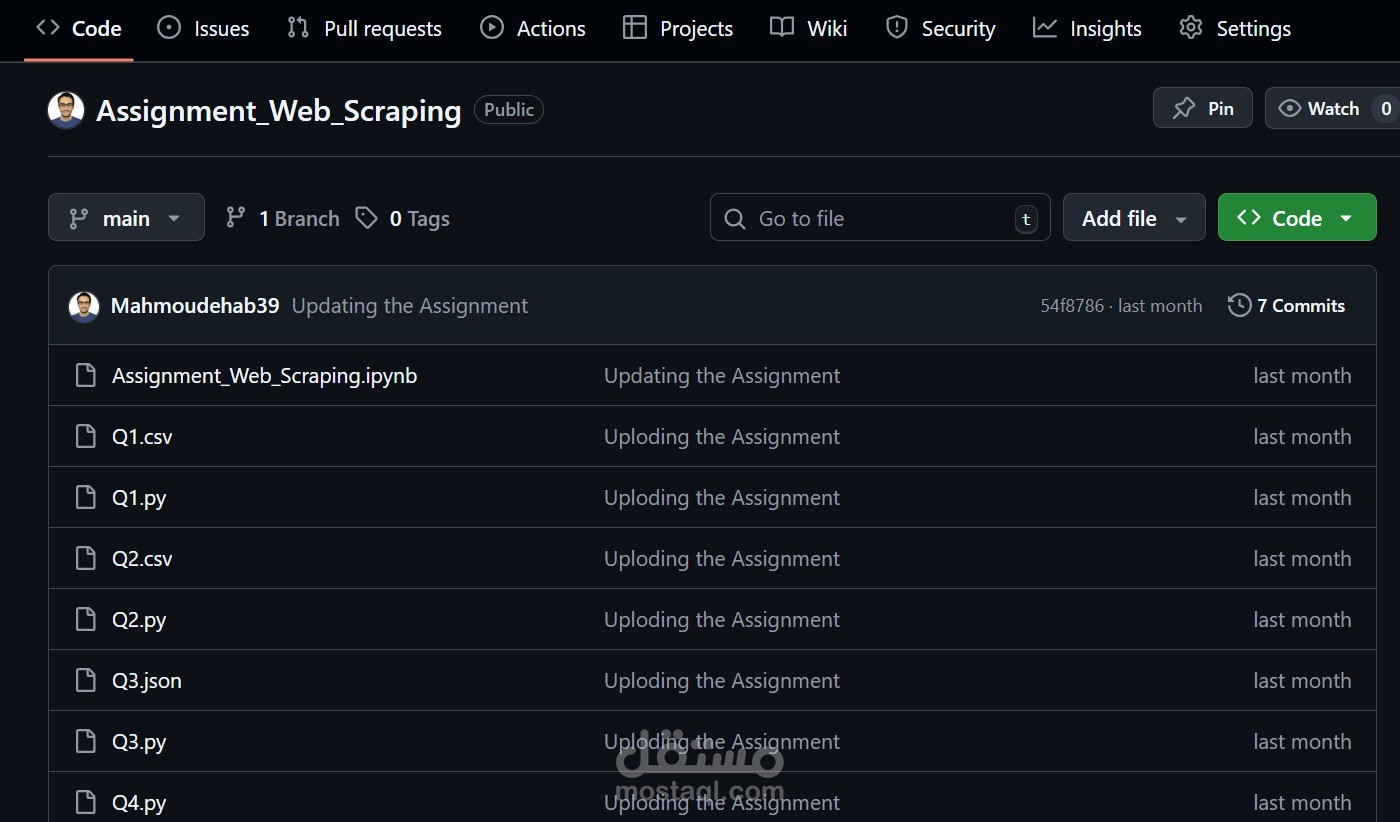Image resolution: width=1400 pixels, height=822 pixels.
Task: Open the Q3.py file
Action: coord(139,742)
